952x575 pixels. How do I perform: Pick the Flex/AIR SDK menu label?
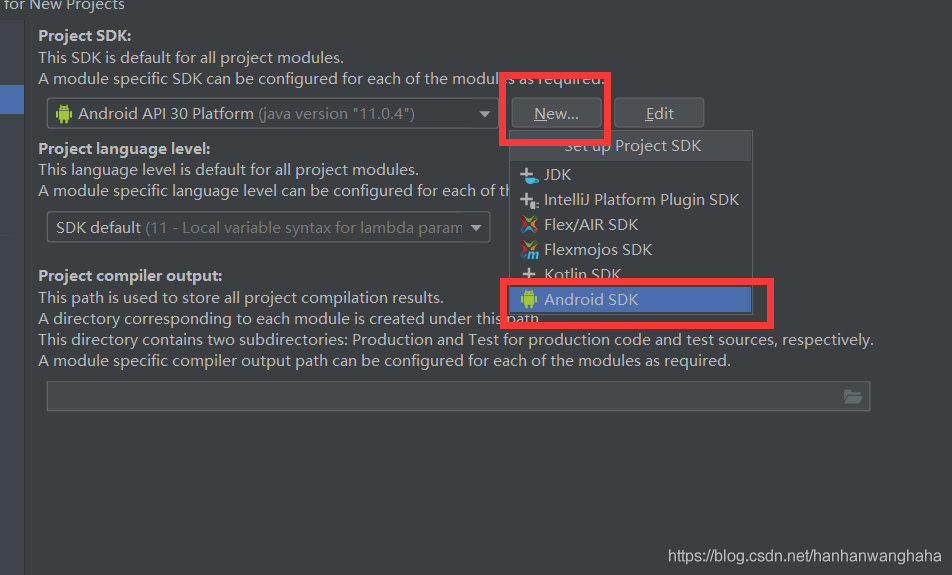591,225
